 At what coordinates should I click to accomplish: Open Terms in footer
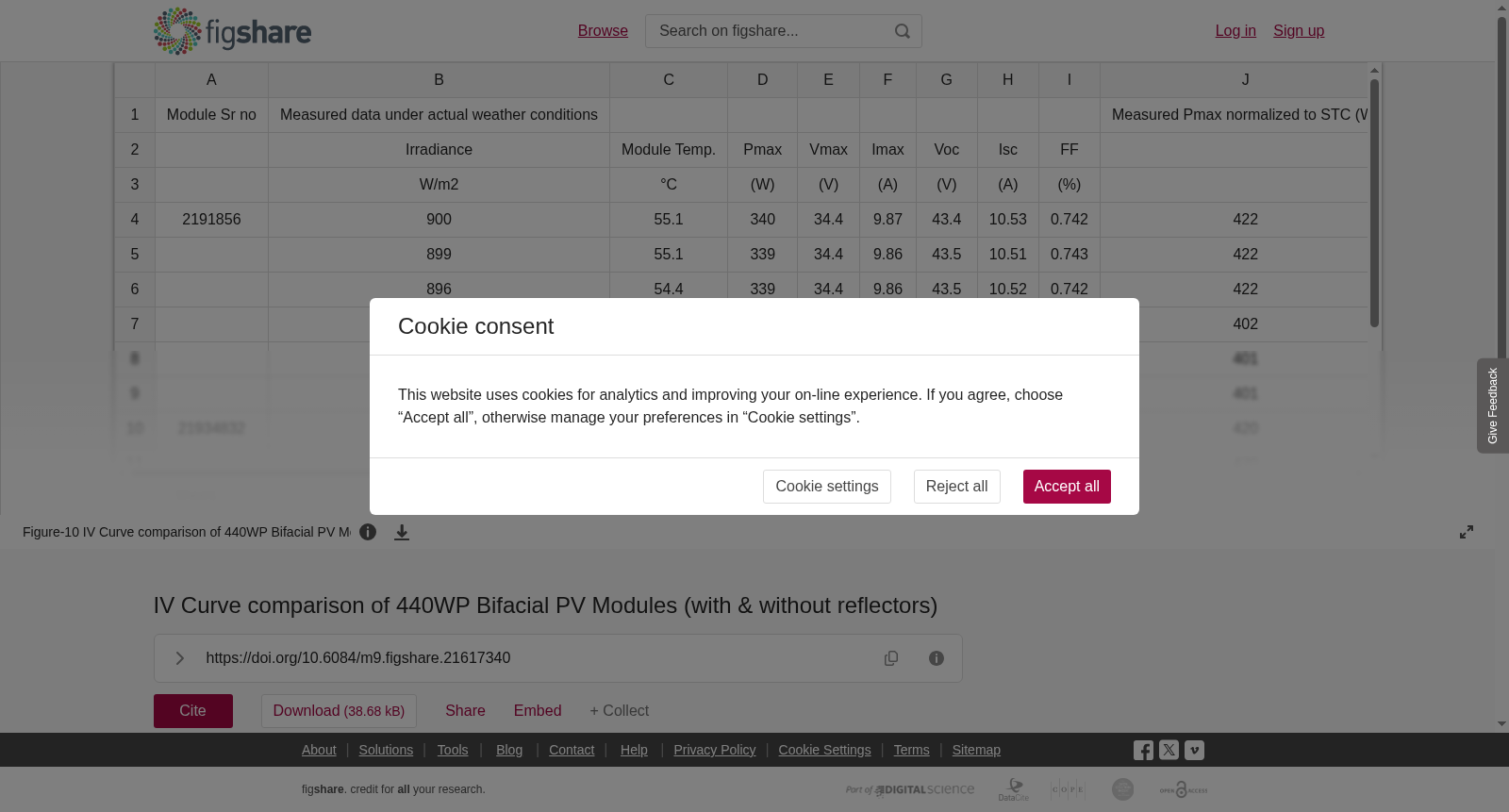[912, 750]
